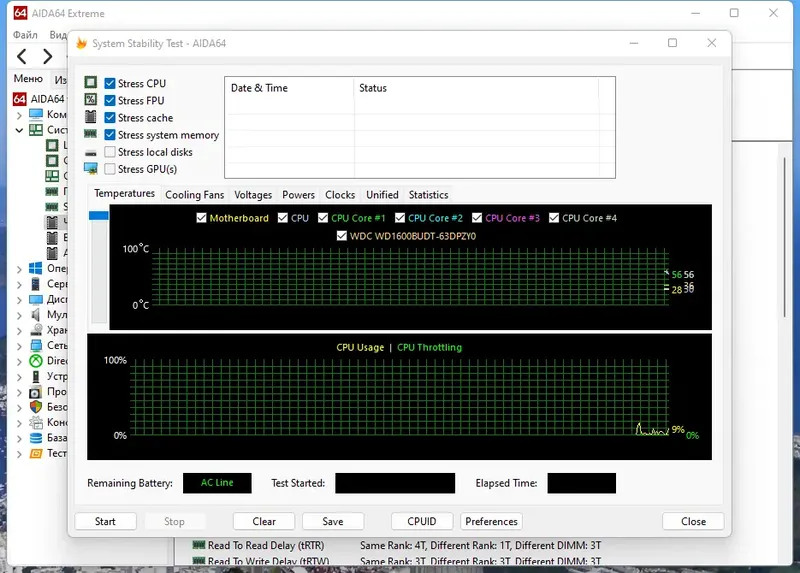Image resolution: width=800 pixels, height=573 pixels.
Task: Uncheck the Stress CPU checkbox
Action: (x=110, y=83)
